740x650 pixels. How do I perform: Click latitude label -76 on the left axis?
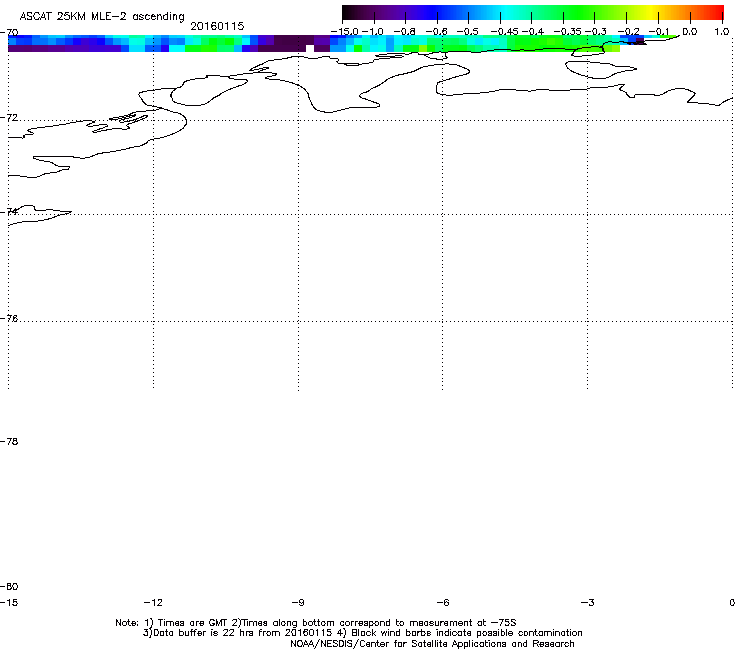pyautogui.click(x=9, y=319)
